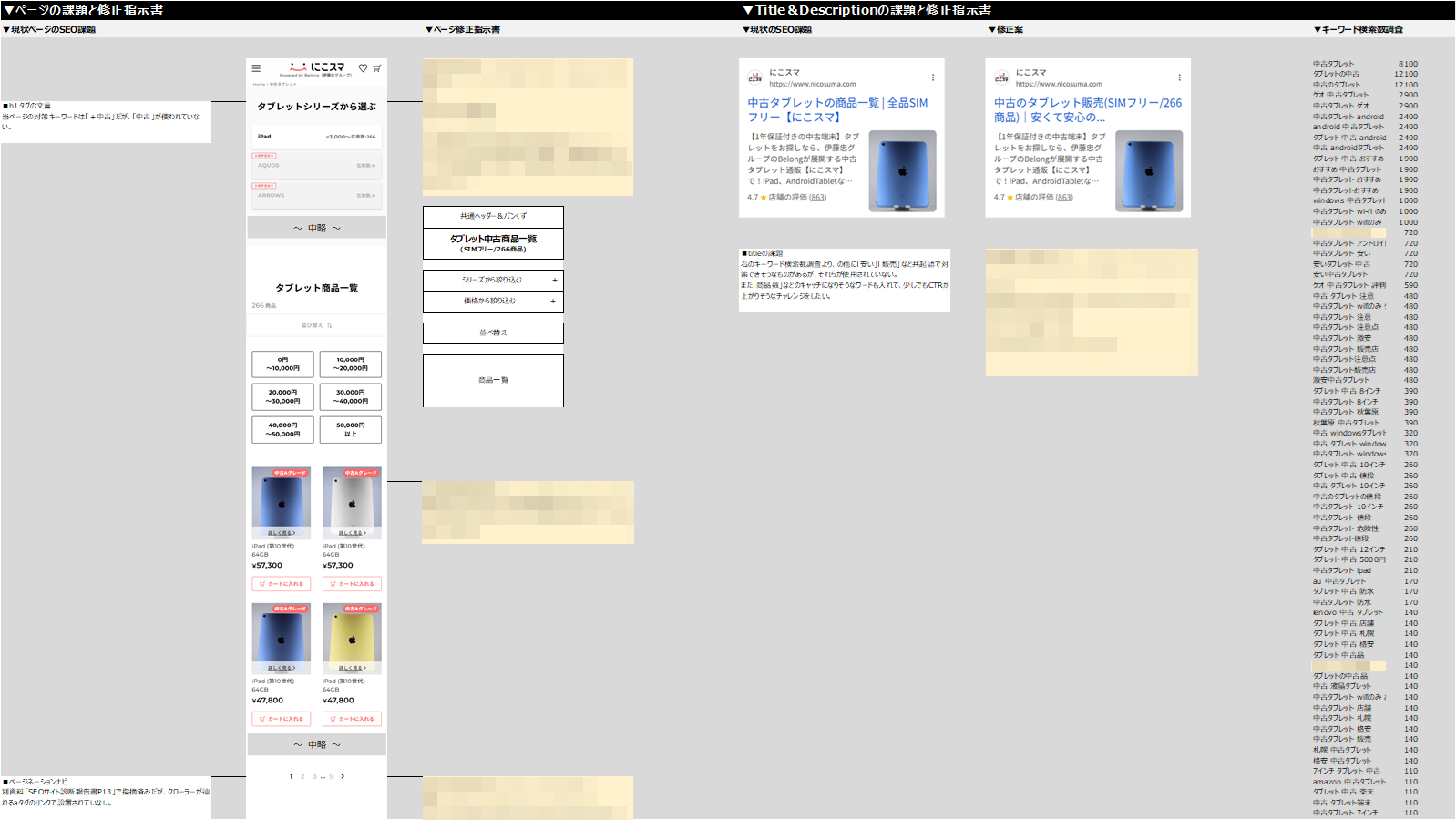
Task: Choose the iPad series card
Action: [x=316, y=137]
